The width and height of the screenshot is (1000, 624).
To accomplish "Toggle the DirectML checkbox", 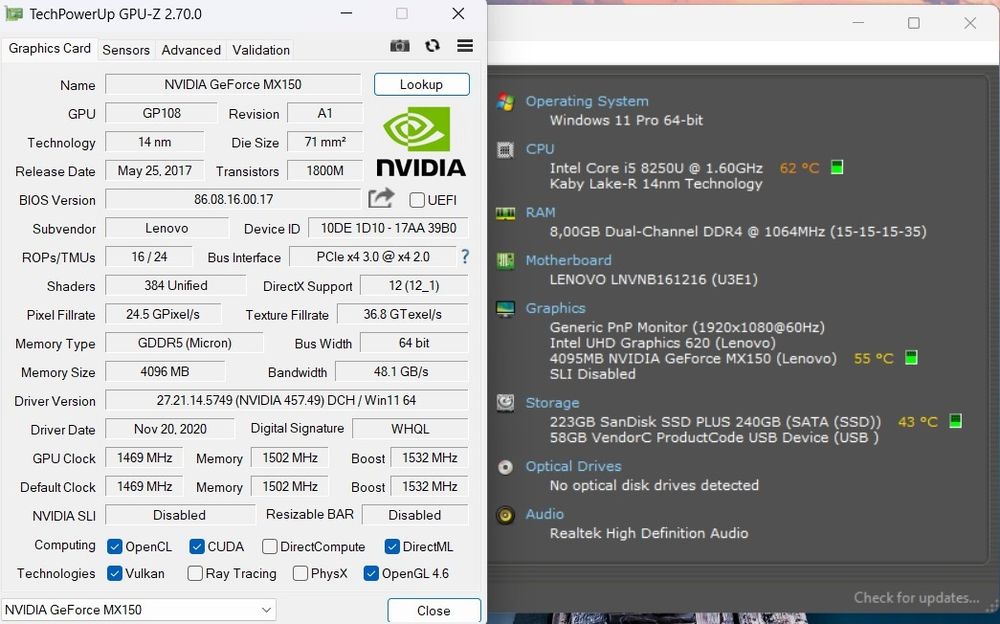I will 392,547.
